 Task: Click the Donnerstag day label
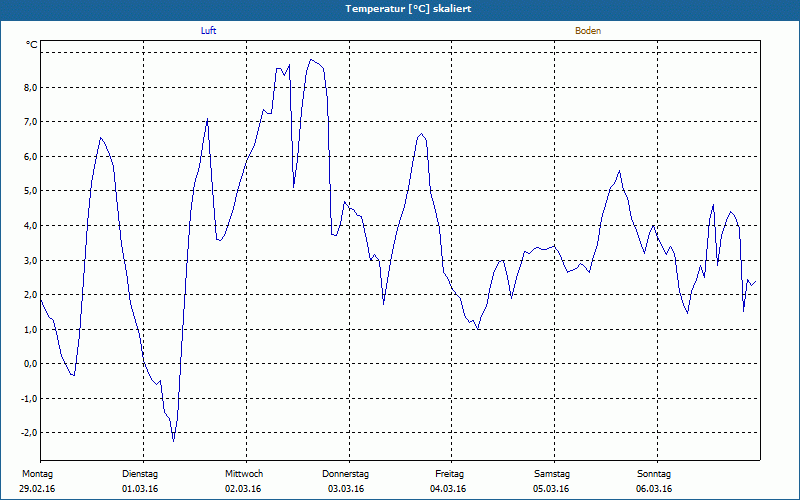pos(345,474)
